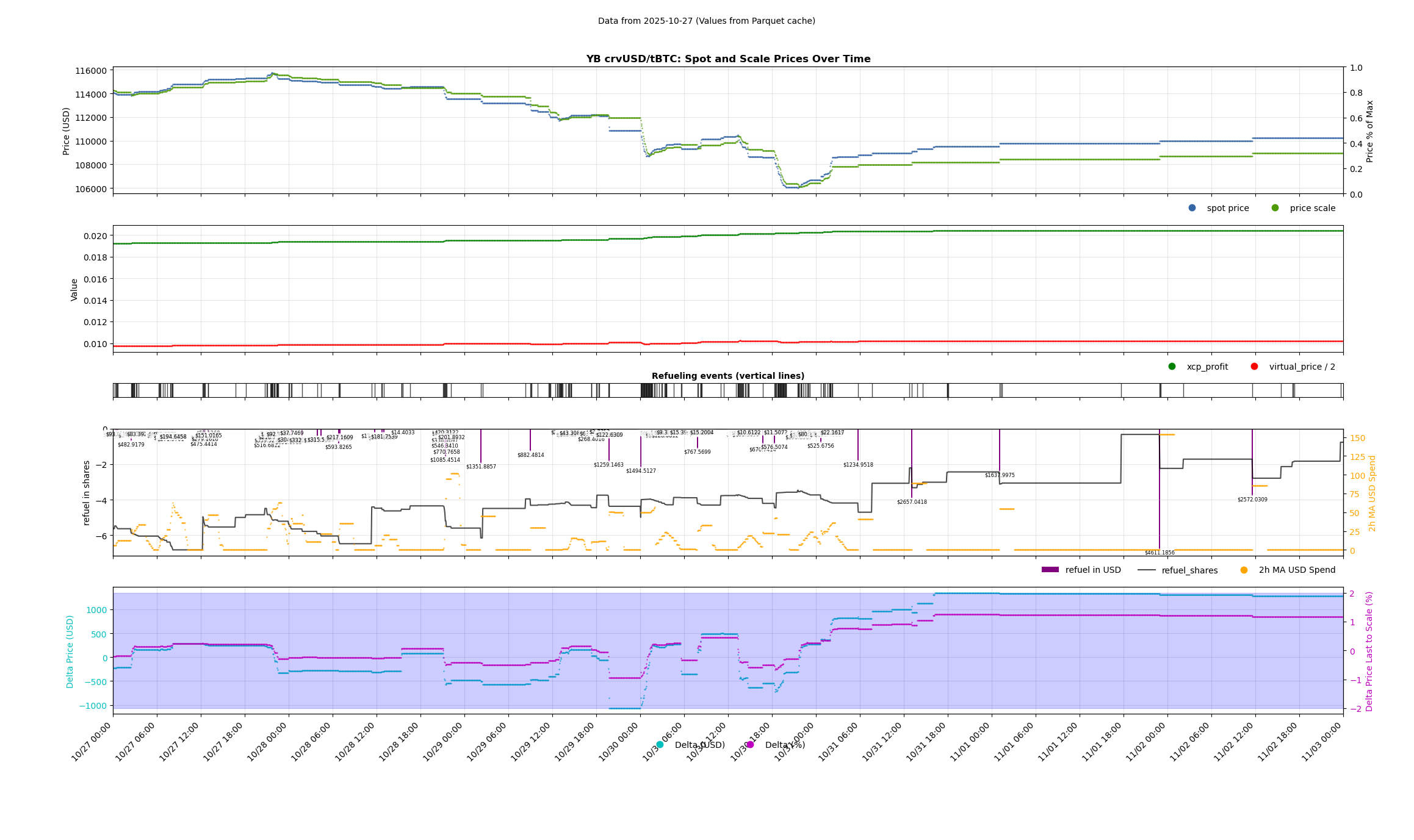
Task: Click the Refueling events subplot title
Action: [x=728, y=376]
